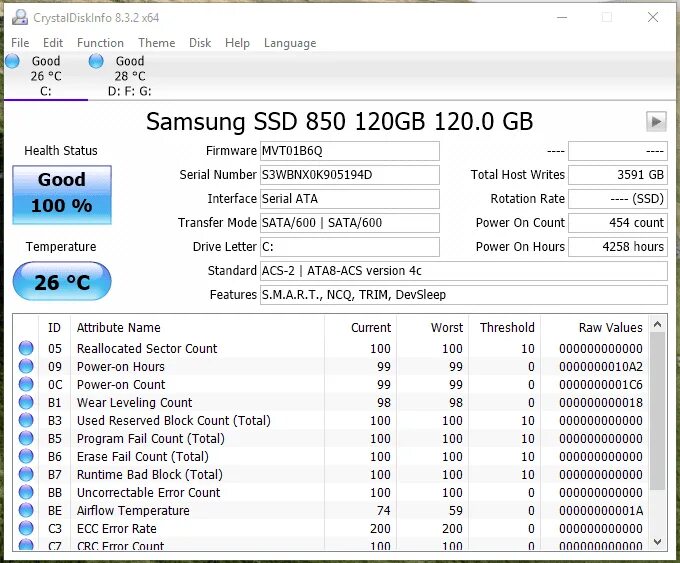The image size is (680, 563).
Task: Click the attribute list scrollbar thumb
Action: (657, 412)
